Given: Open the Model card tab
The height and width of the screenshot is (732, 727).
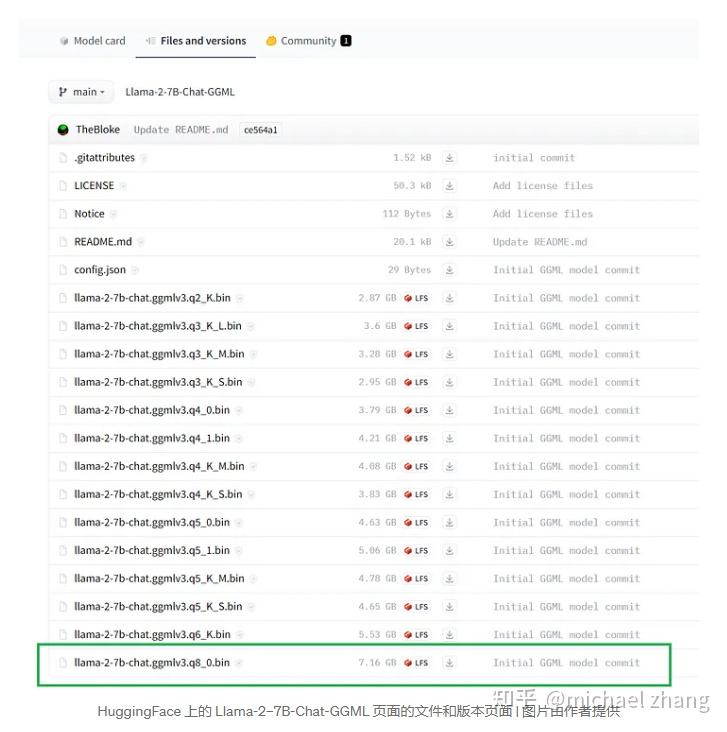Looking at the screenshot, I should [x=92, y=41].
